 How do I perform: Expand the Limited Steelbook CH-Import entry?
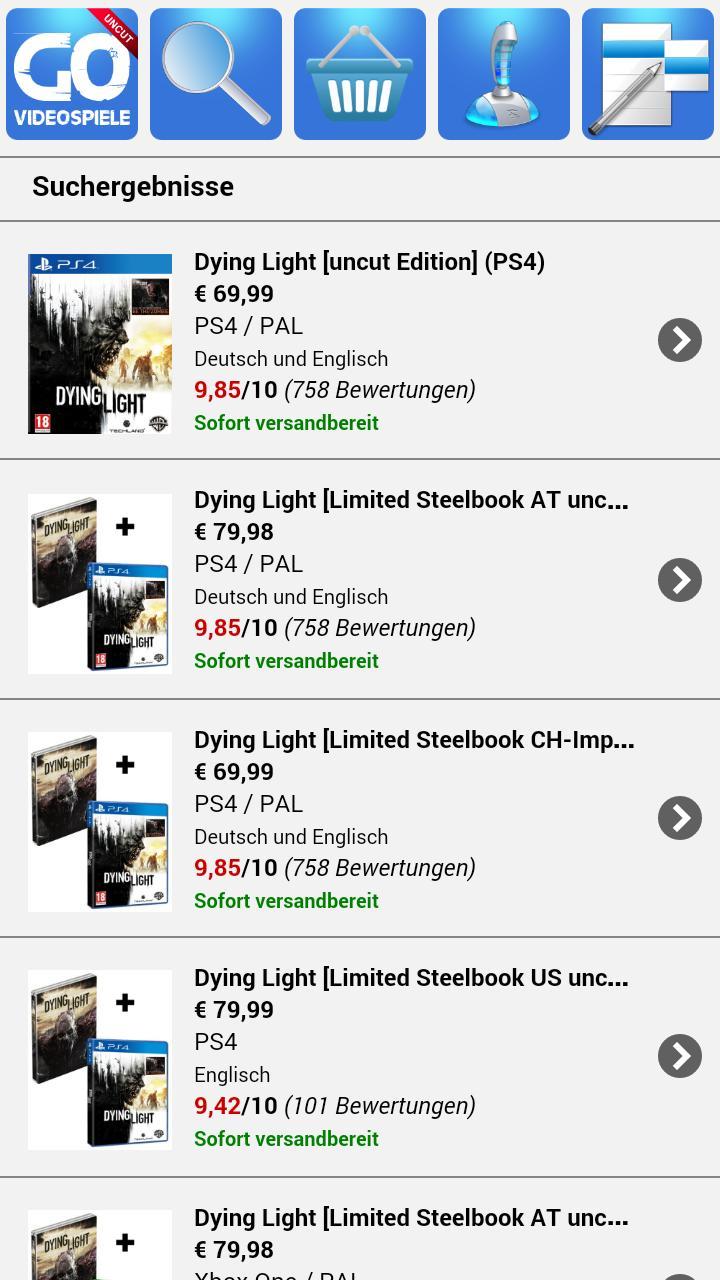pos(681,817)
